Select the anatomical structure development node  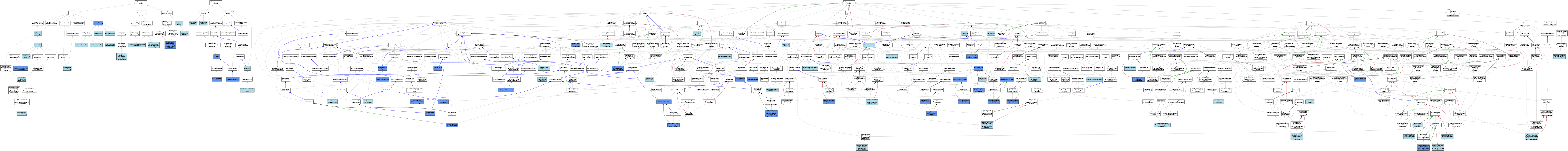click(x=440, y=23)
